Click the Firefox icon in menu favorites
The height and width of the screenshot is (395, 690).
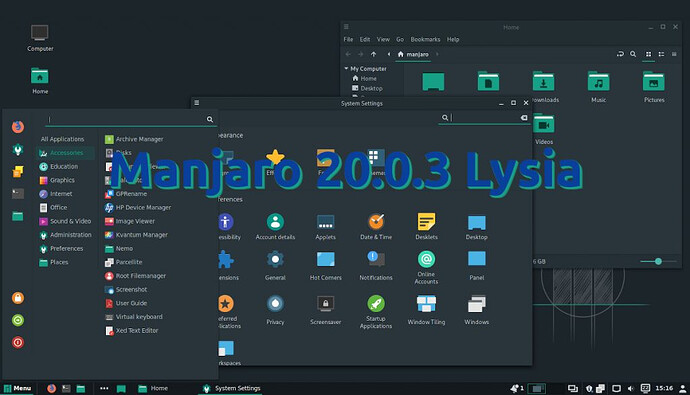pyautogui.click(x=18, y=127)
